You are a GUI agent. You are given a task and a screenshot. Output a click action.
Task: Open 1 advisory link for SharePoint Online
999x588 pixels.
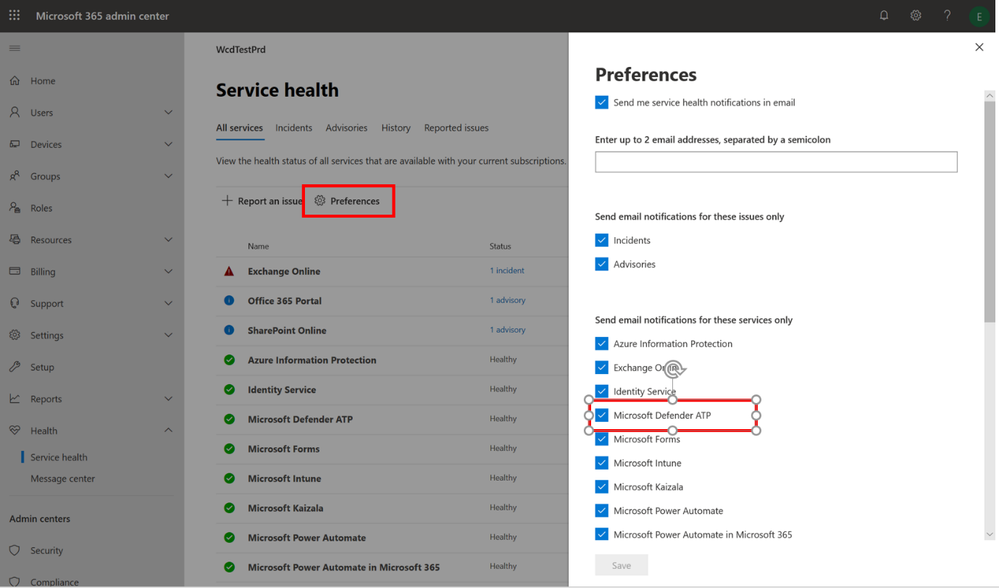[508, 330]
